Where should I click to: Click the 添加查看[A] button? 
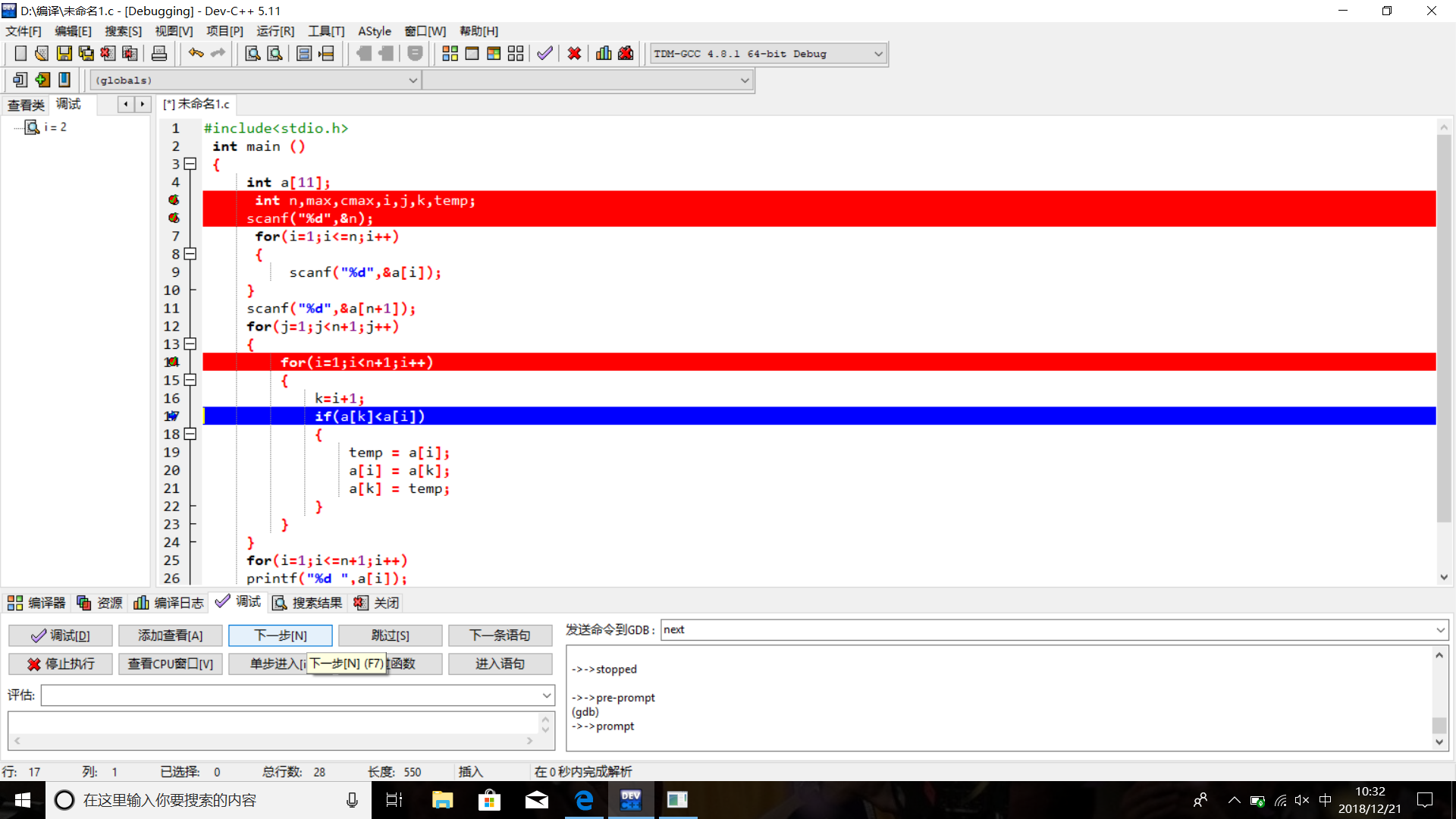click(171, 635)
